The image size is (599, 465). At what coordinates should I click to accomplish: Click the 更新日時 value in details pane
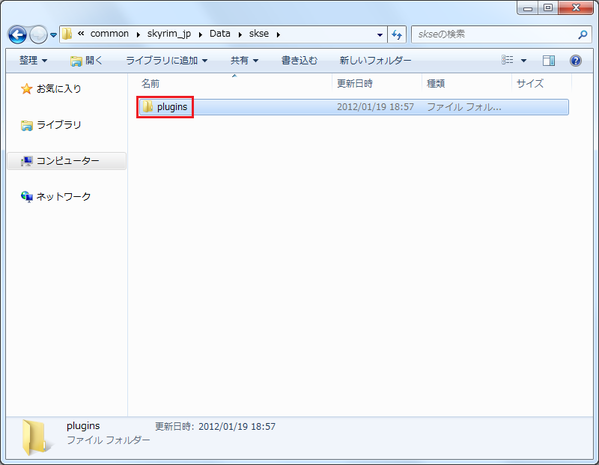(237, 426)
